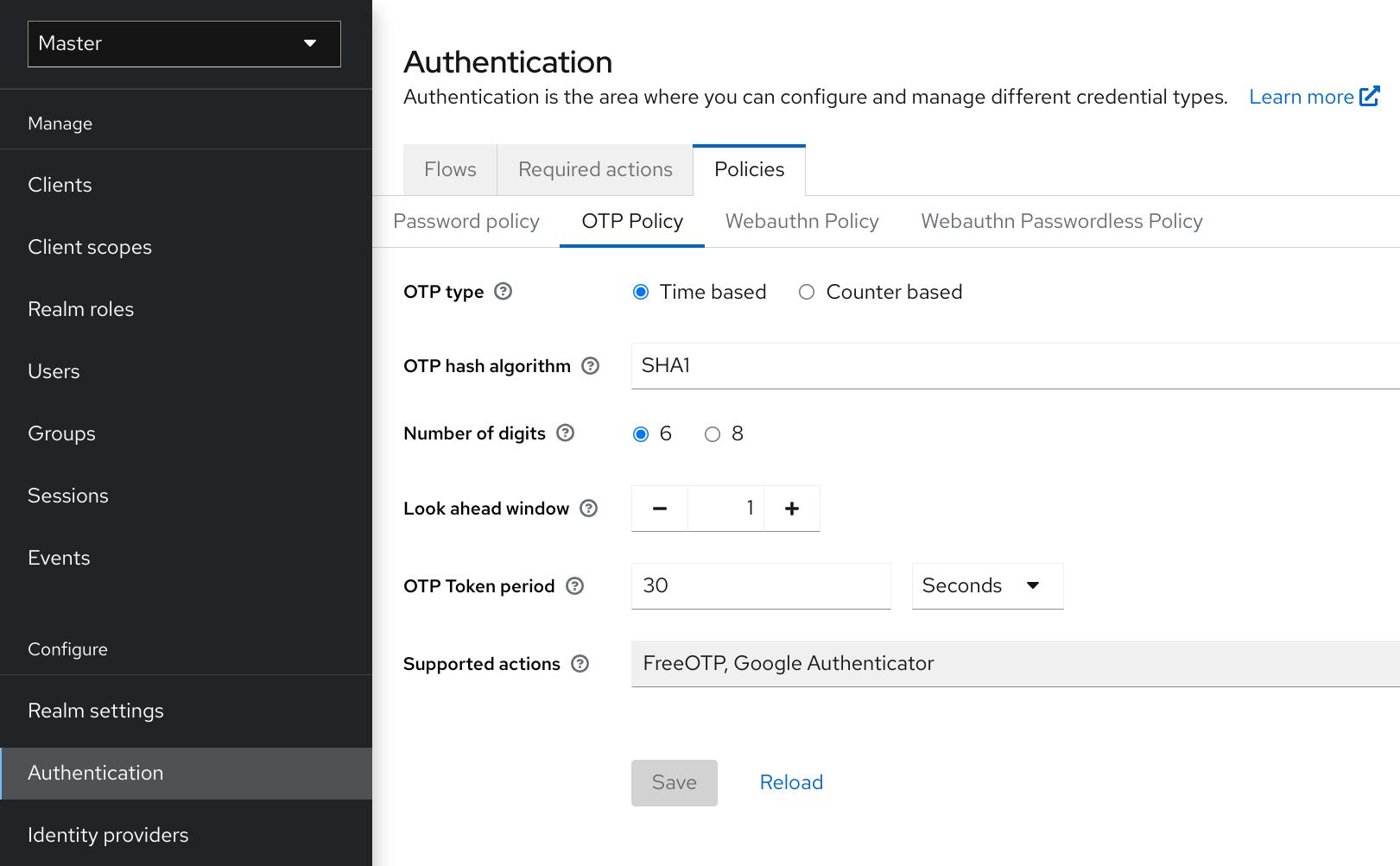Viewport: 1400px width, 866px height.
Task: Switch to the Flows tab
Action: [450, 169]
